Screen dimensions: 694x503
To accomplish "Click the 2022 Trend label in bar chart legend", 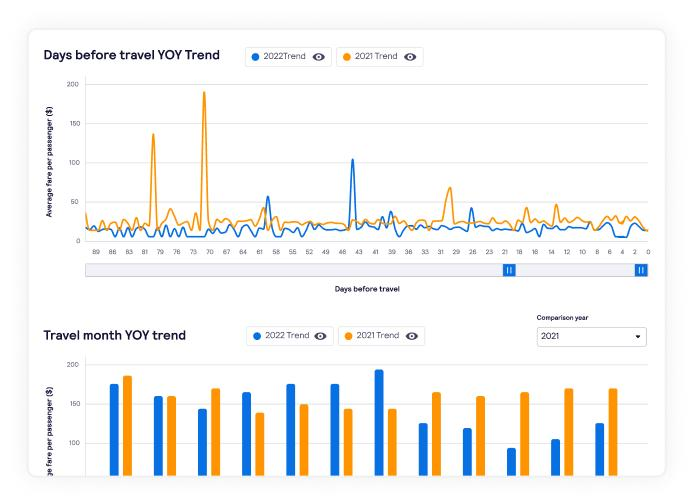I will click(x=287, y=336).
